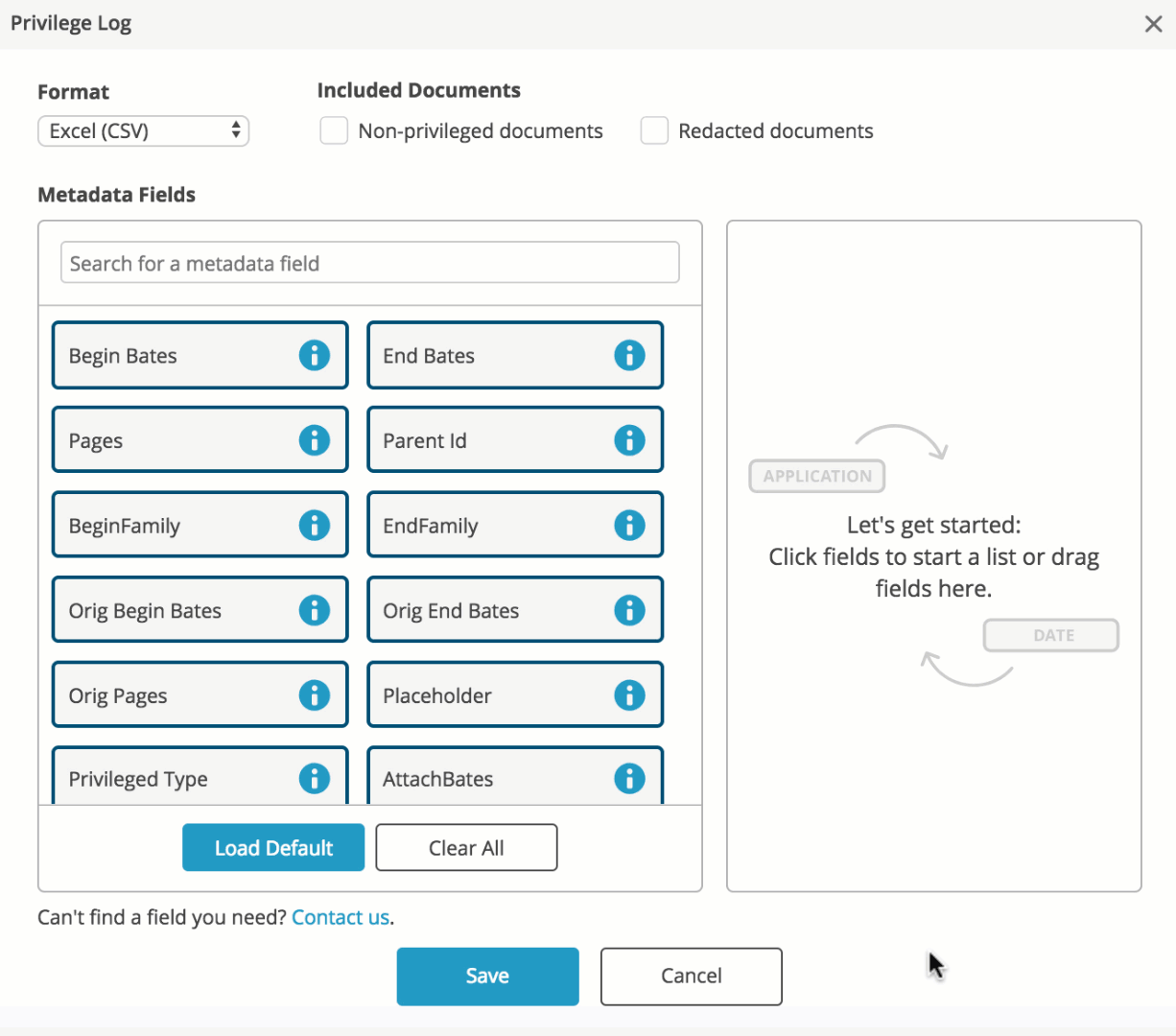
Task: Show info for End Bates field
Action: pyautogui.click(x=629, y=355)
